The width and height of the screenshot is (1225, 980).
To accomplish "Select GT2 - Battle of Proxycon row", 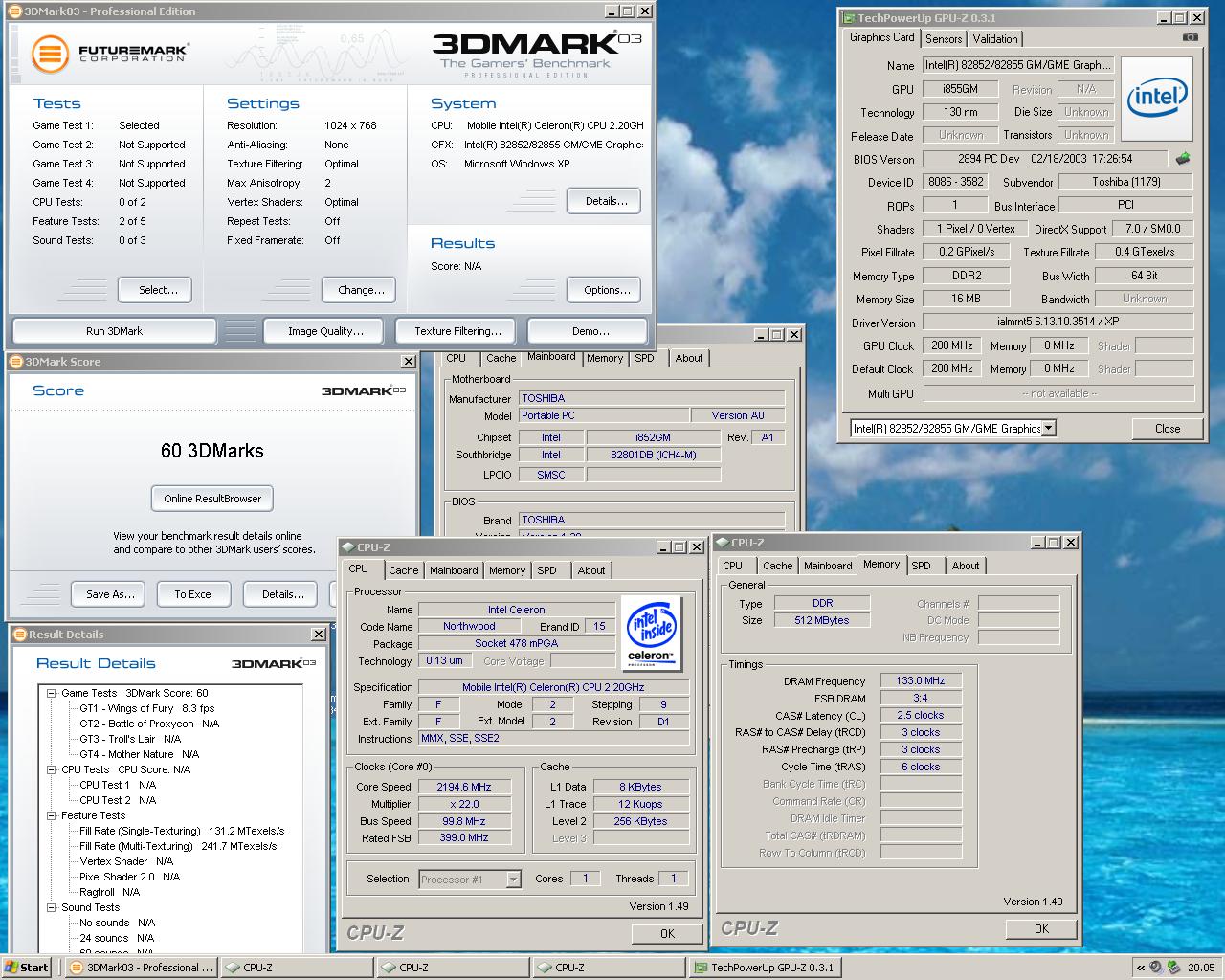I will tap(149, 724).
